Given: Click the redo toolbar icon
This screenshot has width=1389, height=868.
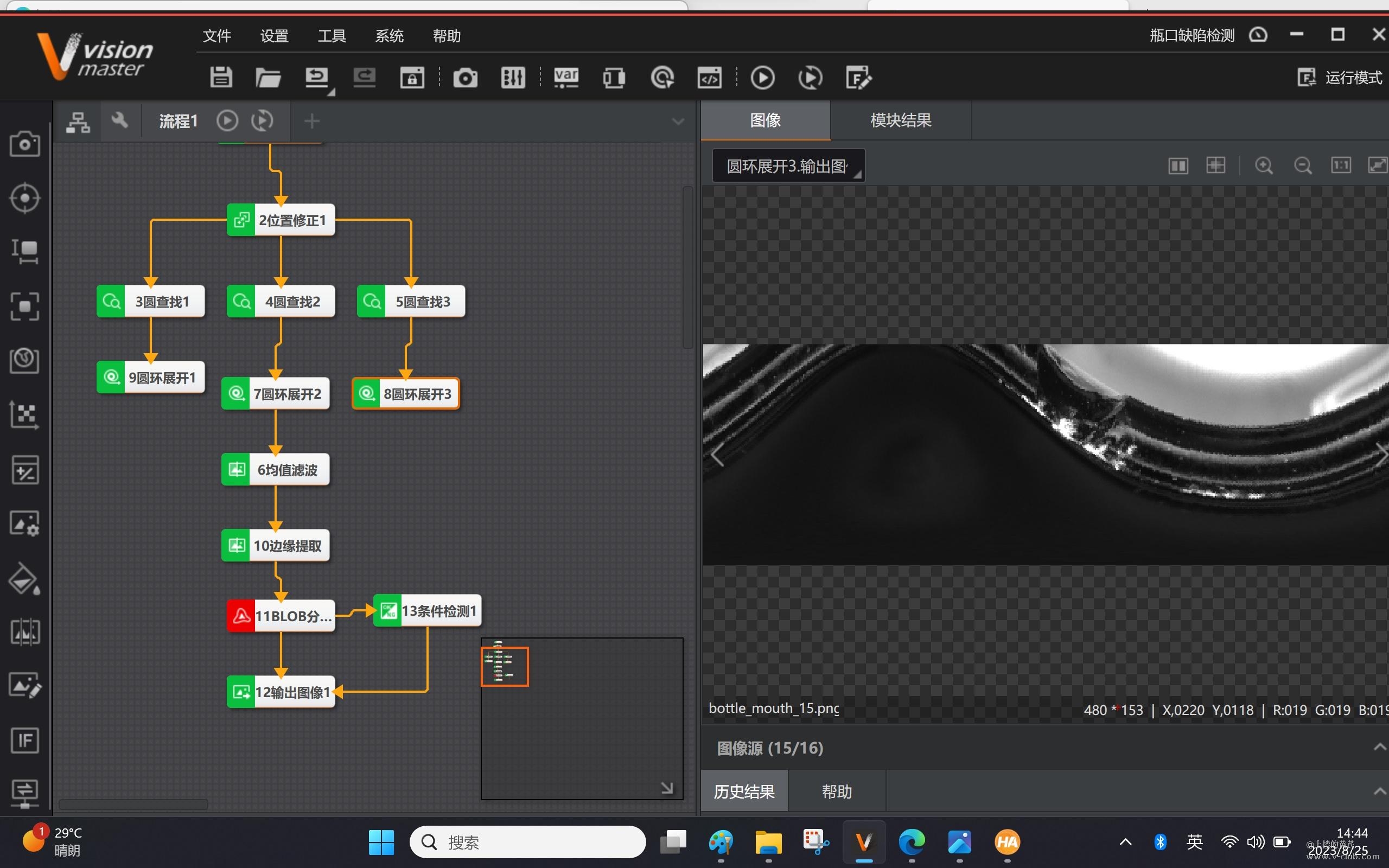Looking at the screenshot, I should click(x=365, y=77).
